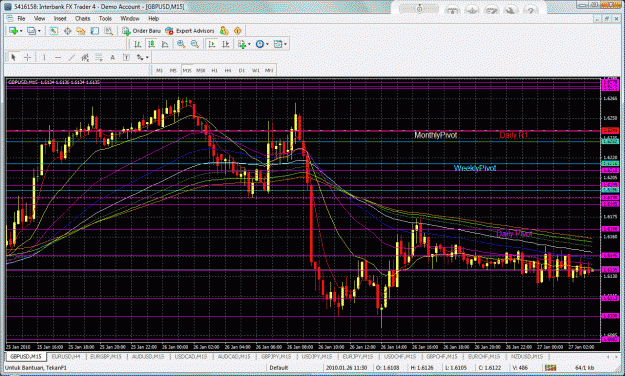Open the View menu

(x=39, y=18)
